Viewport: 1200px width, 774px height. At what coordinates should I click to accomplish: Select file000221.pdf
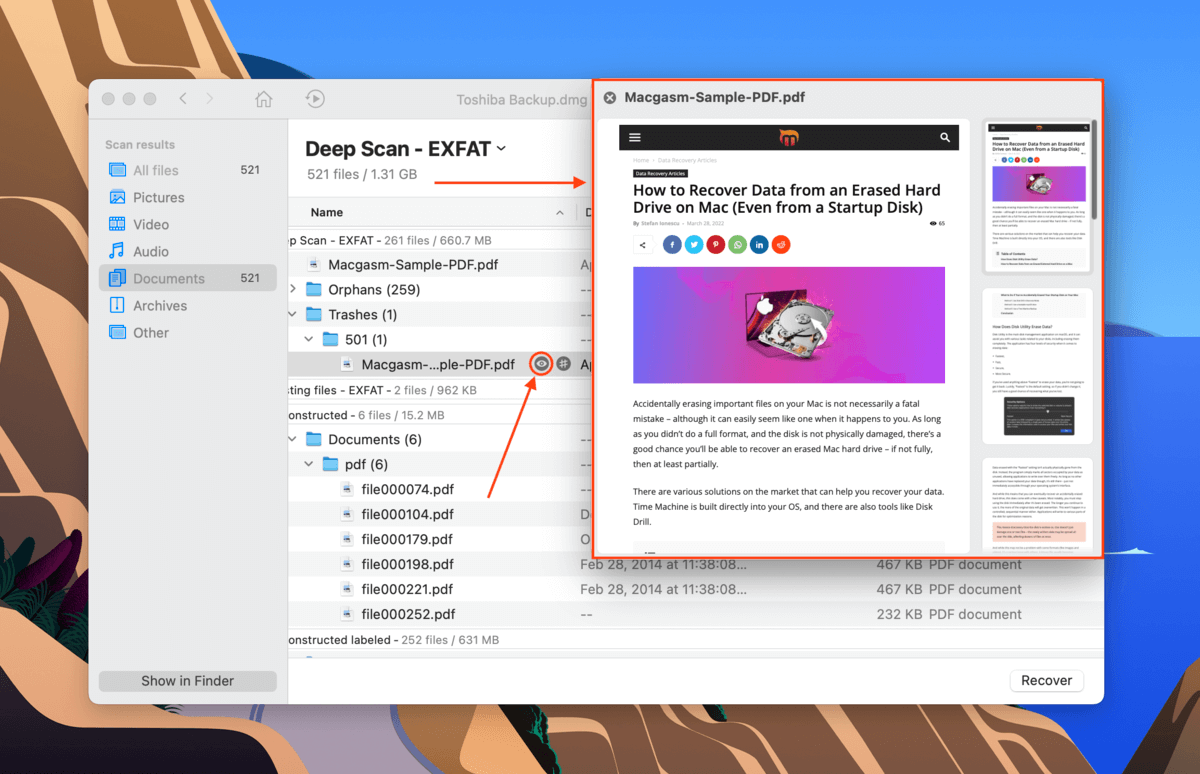coord(407,589)
